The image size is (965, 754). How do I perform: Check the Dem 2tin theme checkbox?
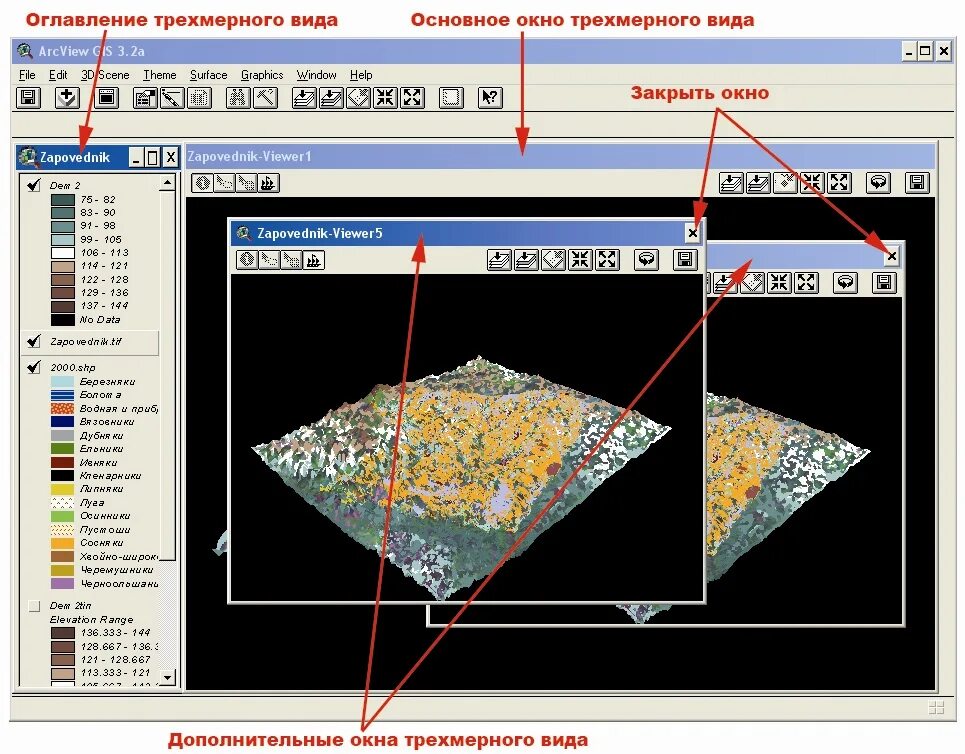point(34,606)
